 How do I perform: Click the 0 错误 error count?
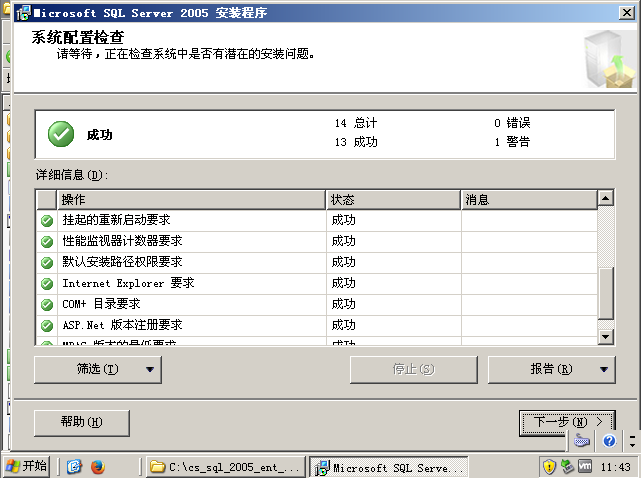[x=512, y=123]
